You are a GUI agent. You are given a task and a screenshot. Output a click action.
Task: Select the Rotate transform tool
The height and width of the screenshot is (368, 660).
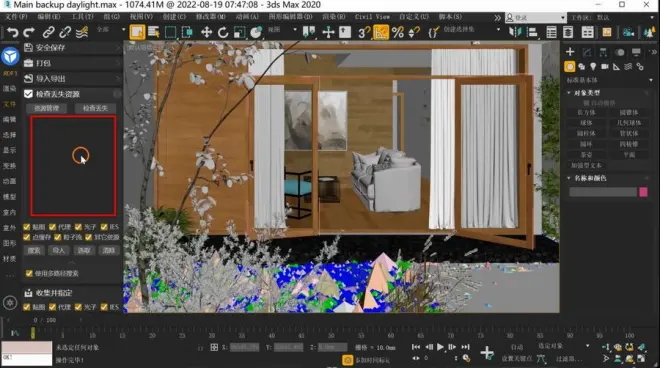click(223, 32)
